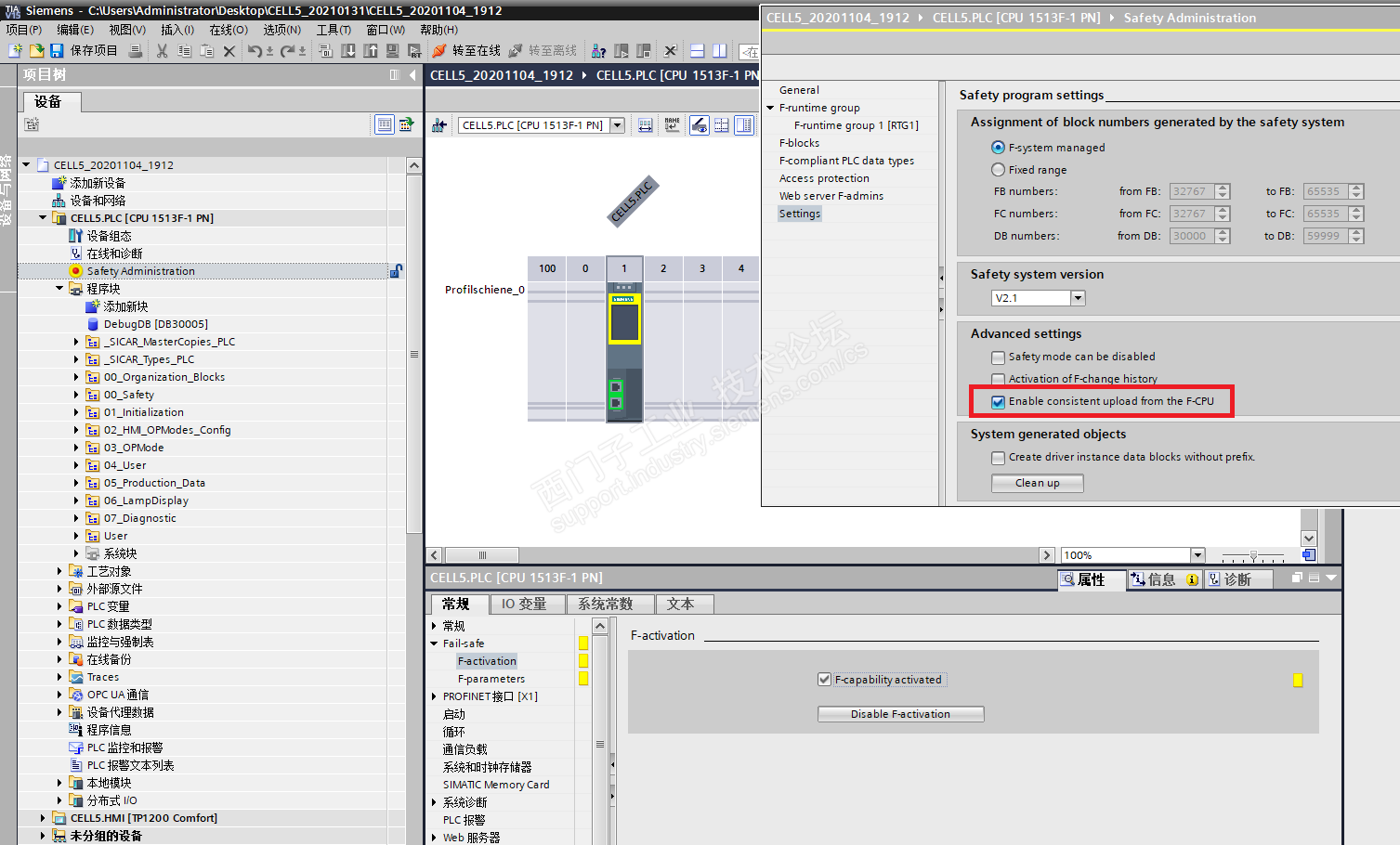Viewport: 1400px width, 845px height.
Task: Click the CPU module in rack slot 1
Action: tap(624, 351)
